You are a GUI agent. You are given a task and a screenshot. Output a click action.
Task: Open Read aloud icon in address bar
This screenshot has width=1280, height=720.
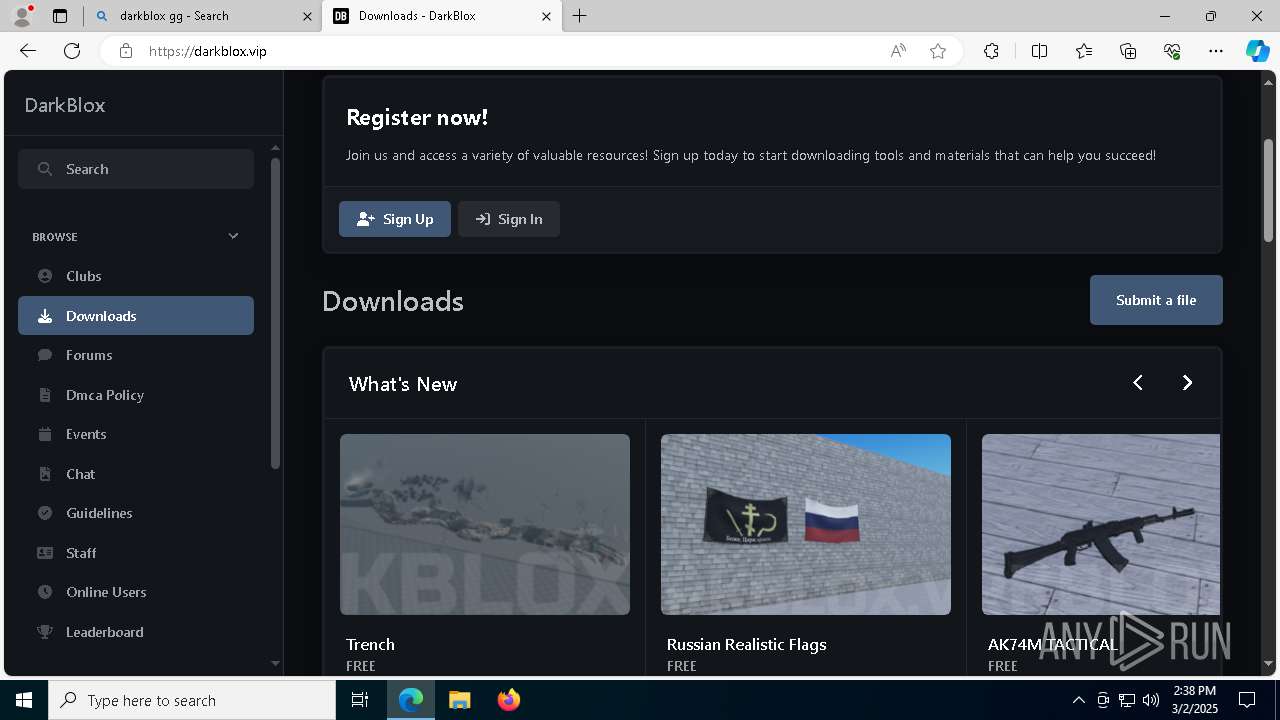(x=898, y=51)
